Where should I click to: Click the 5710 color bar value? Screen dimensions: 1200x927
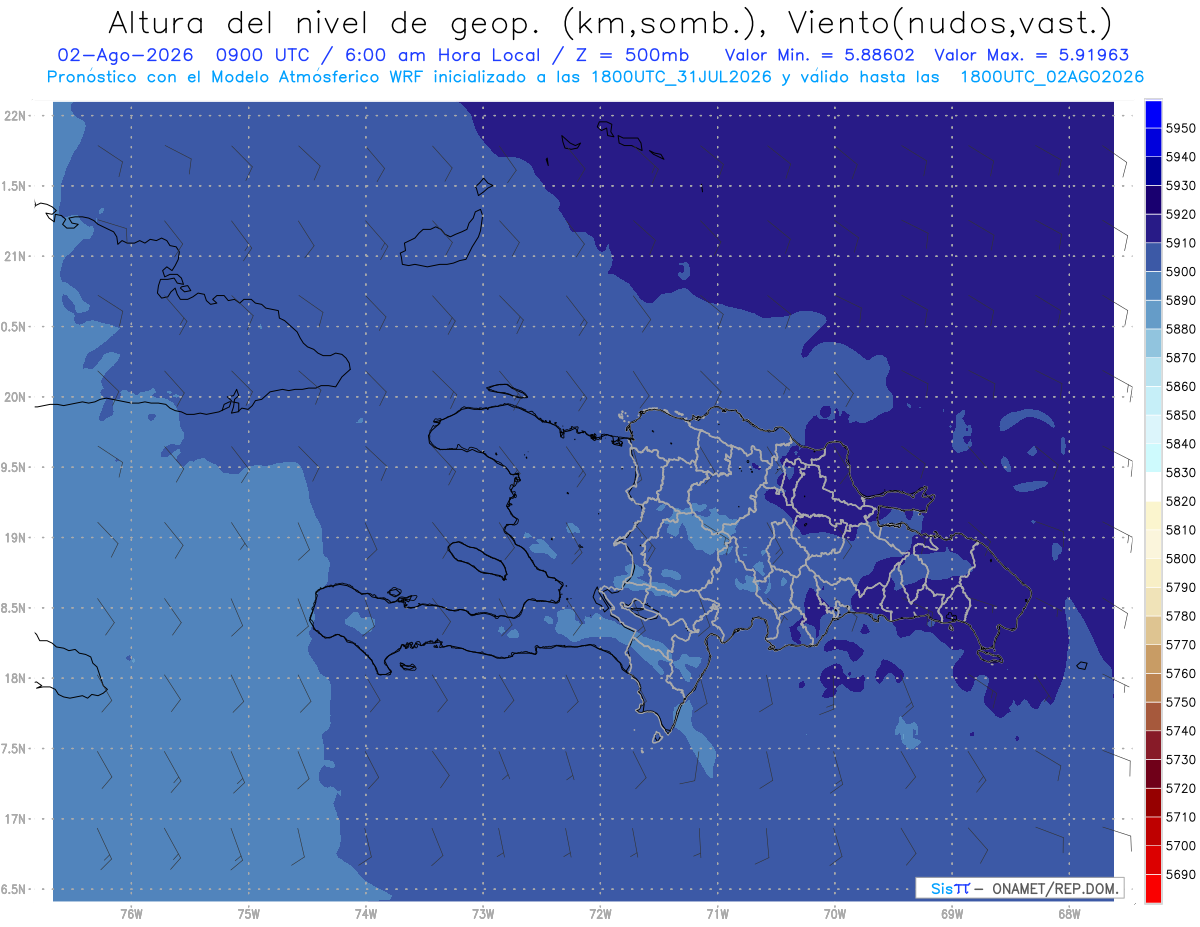(1181, 817)
